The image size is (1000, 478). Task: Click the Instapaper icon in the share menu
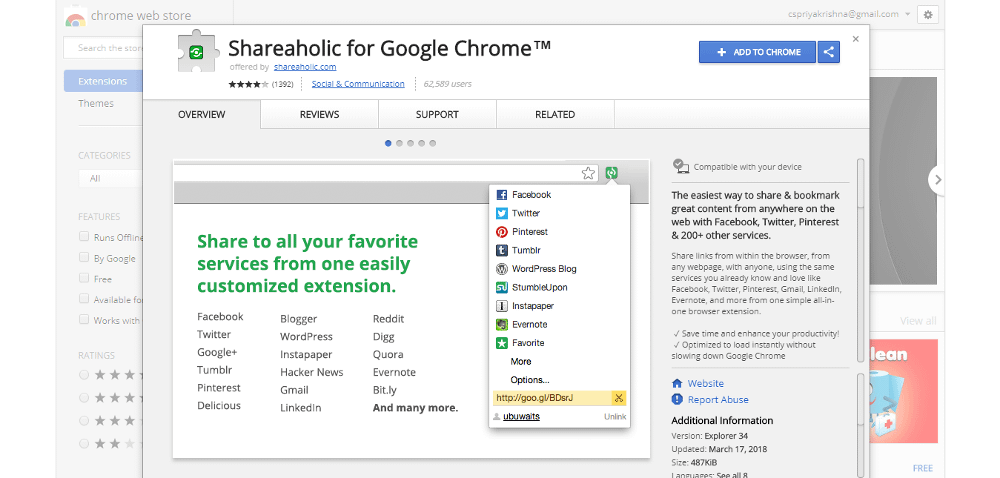pos(501,306)
